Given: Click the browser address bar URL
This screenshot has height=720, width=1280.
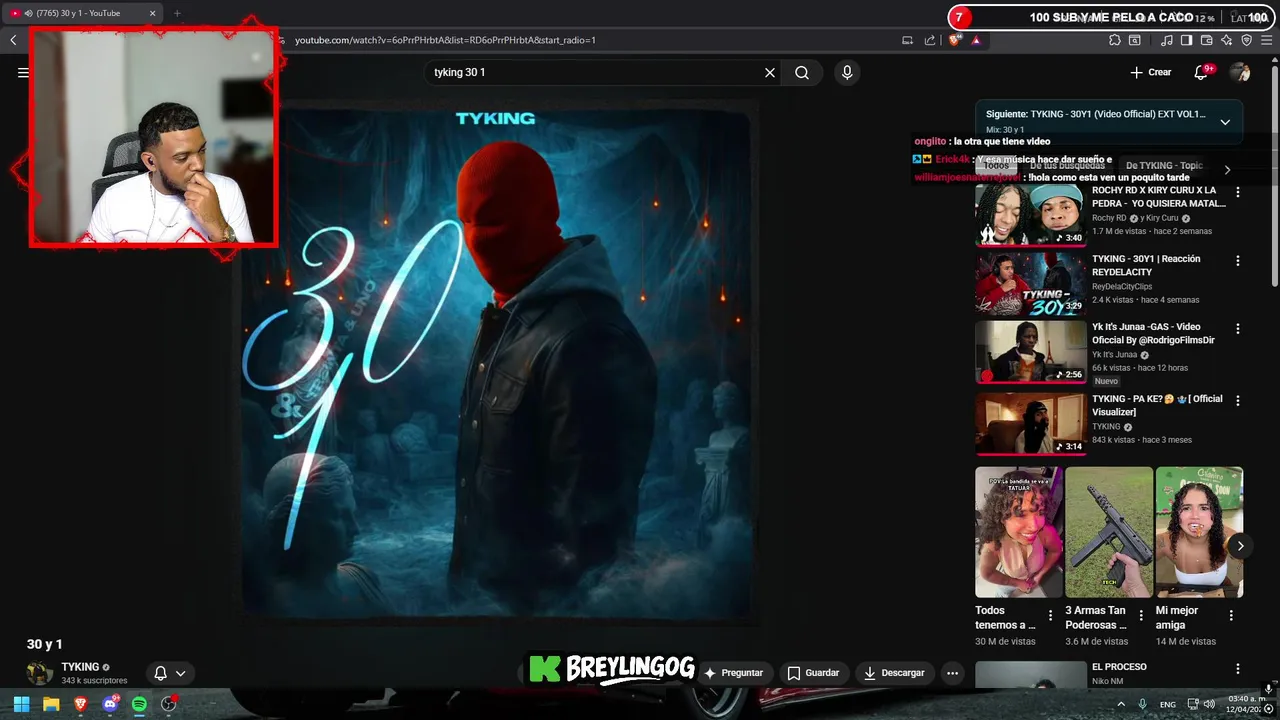Looking at the screenshot, I should click(x=445, y=40).
